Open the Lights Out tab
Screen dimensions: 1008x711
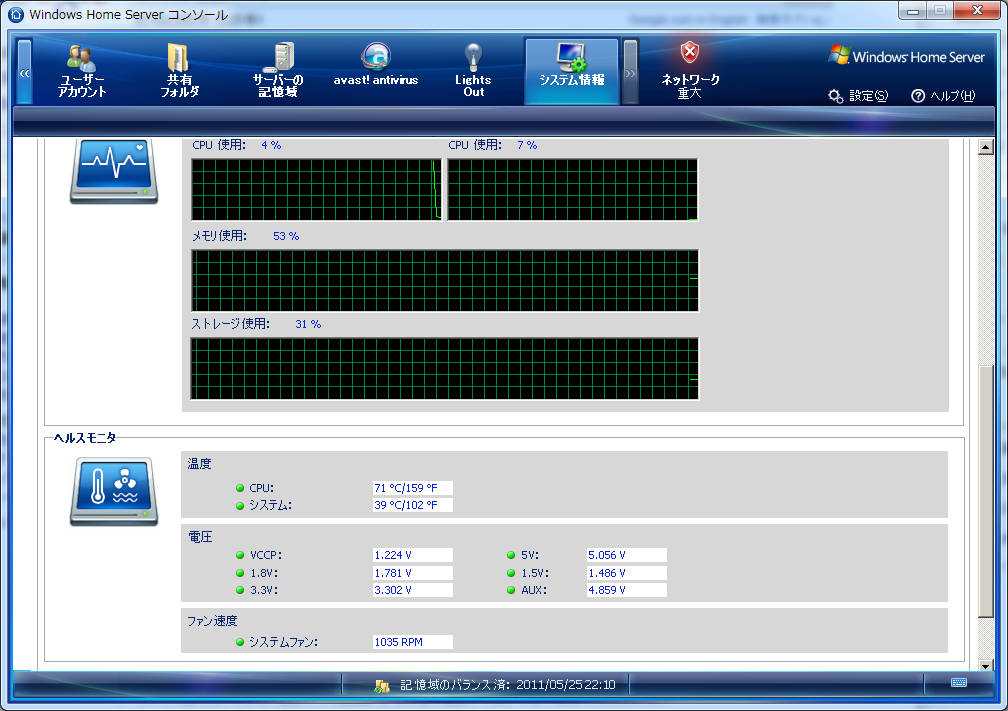pyautogui.click(x=473, y=71)
